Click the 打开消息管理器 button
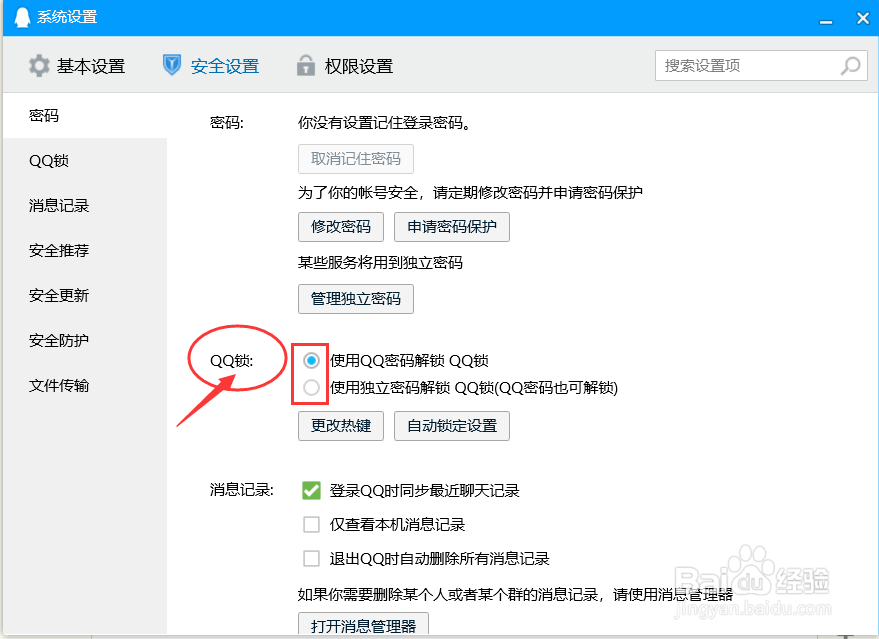879x639 pixels. (363, 625)
